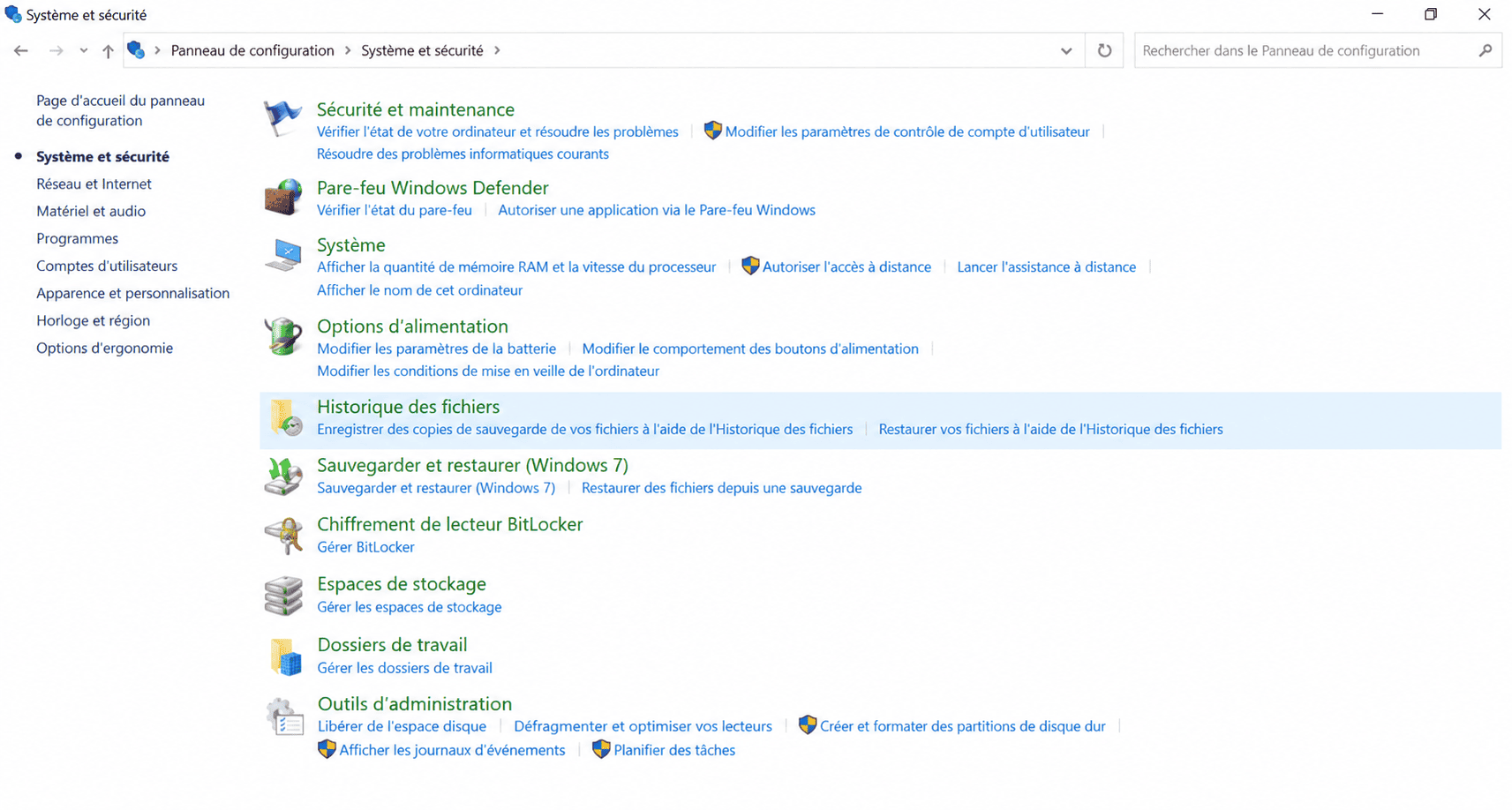The width and height of the screenshot is (1512, 810).
Task: Click Autoriser une application via le Pare-feu Windows
Action: coord(657,210)
